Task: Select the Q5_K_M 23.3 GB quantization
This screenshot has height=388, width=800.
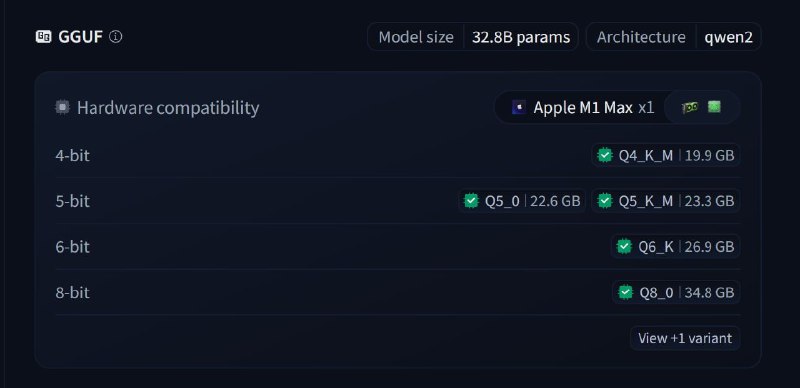Action: tap(666, 201)
